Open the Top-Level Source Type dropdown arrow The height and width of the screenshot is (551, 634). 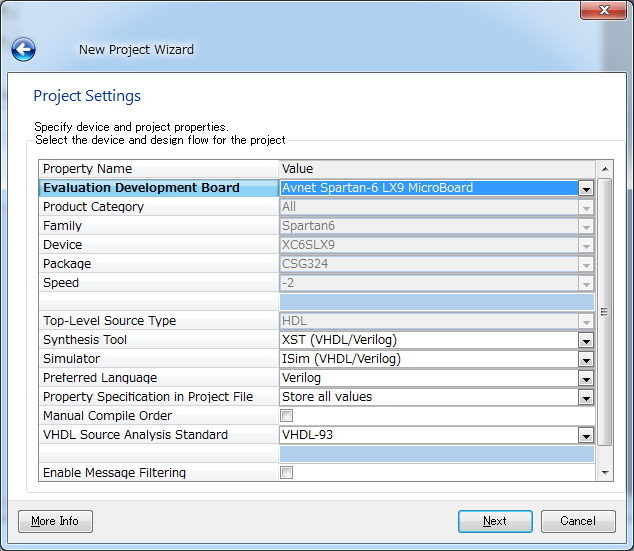586,321
